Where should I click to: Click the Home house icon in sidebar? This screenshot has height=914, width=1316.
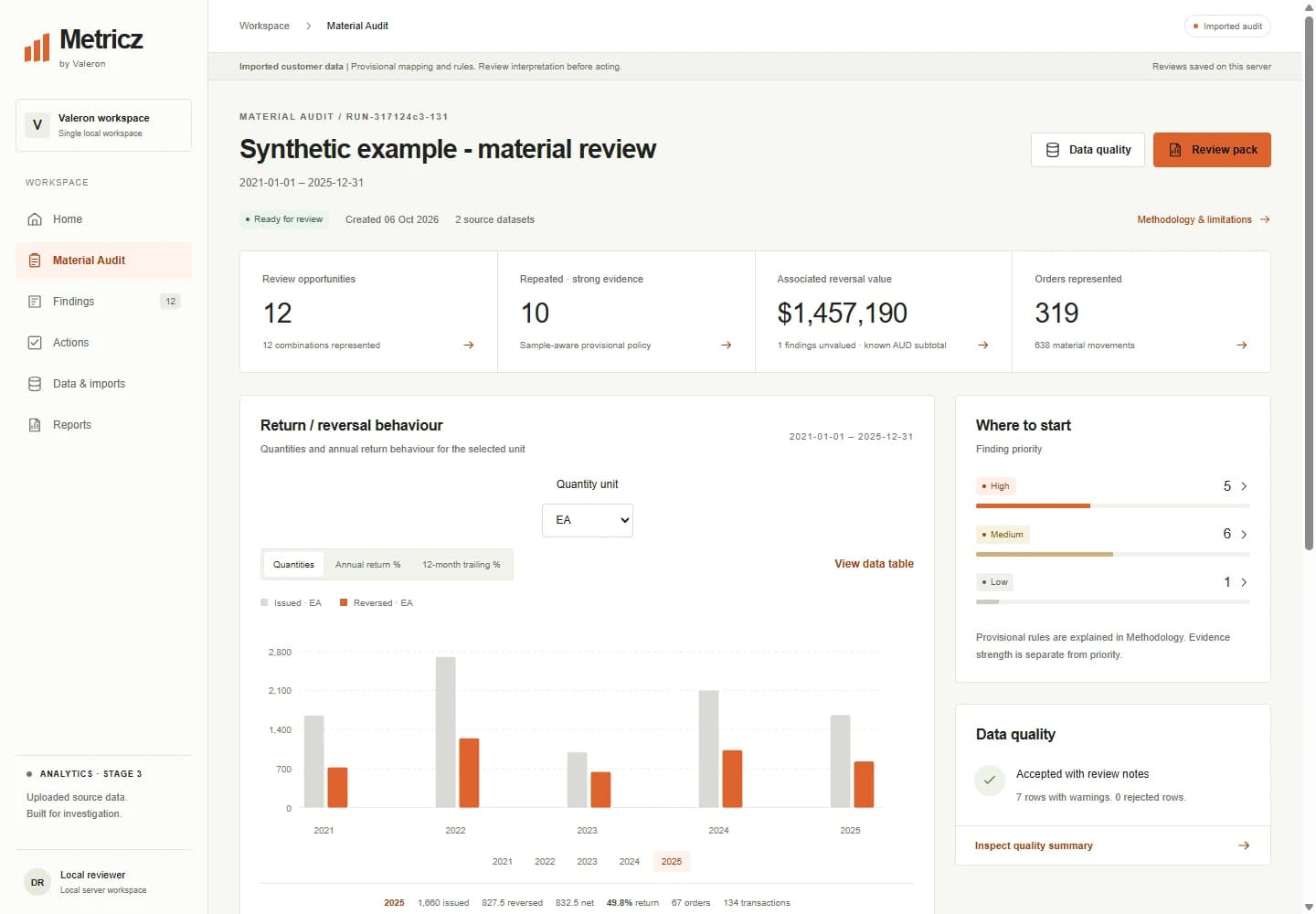click(x=35, y=219)
